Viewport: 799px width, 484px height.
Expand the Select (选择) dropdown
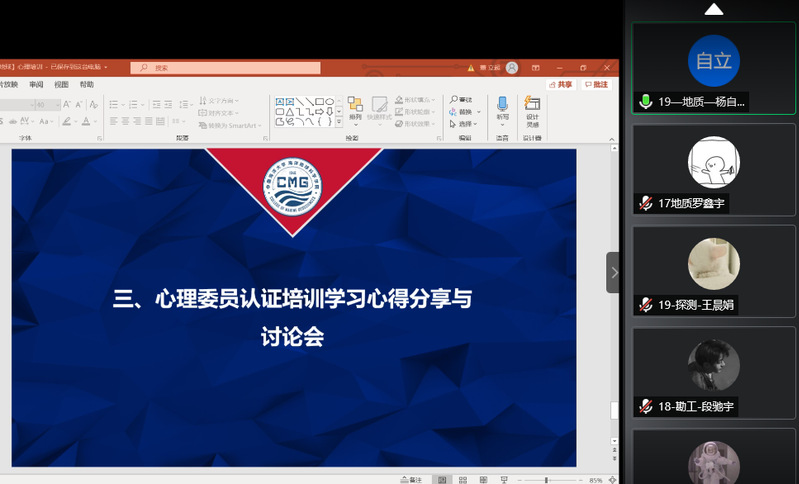478,124
